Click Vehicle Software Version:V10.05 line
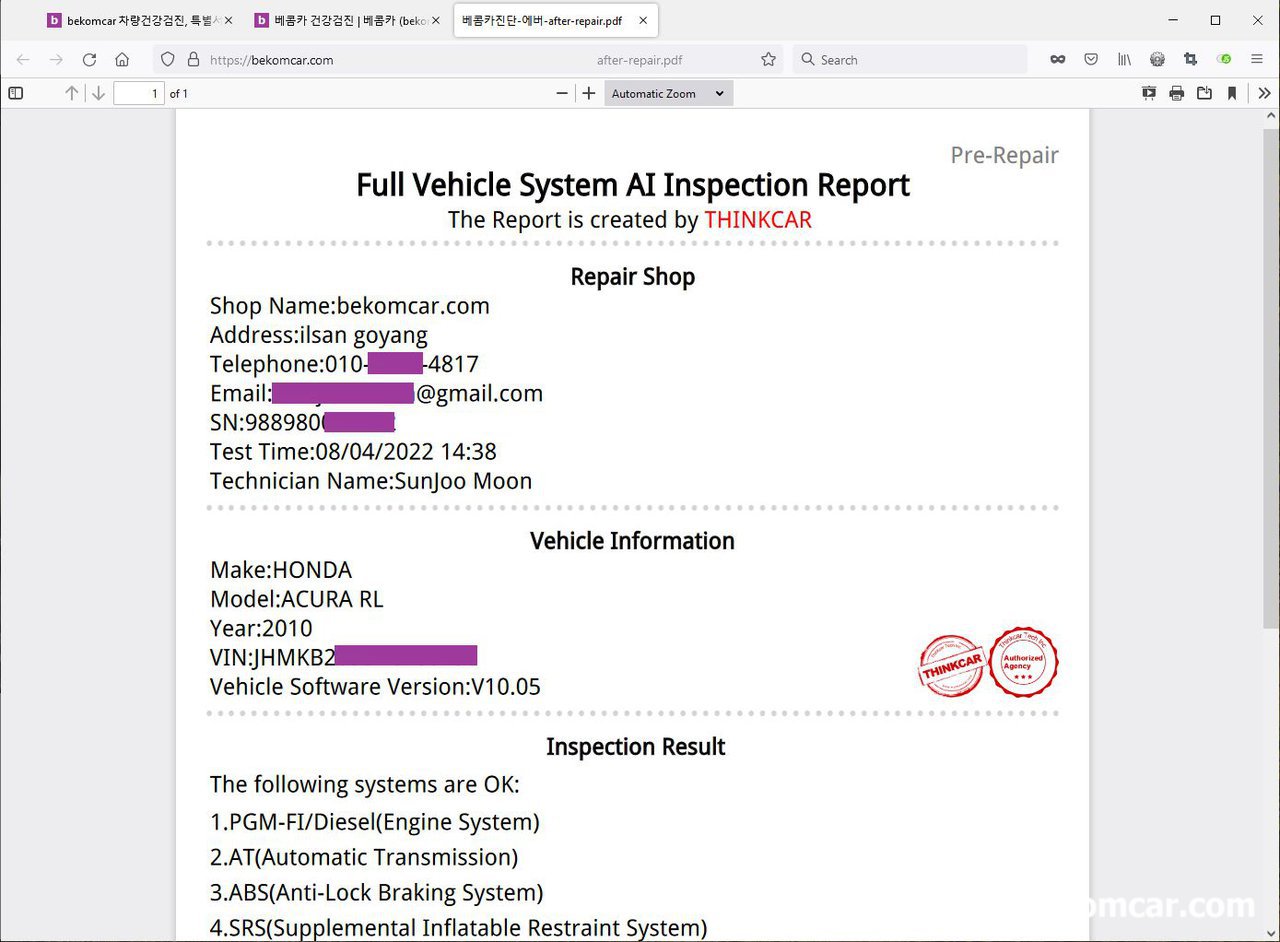 [375, 687]
